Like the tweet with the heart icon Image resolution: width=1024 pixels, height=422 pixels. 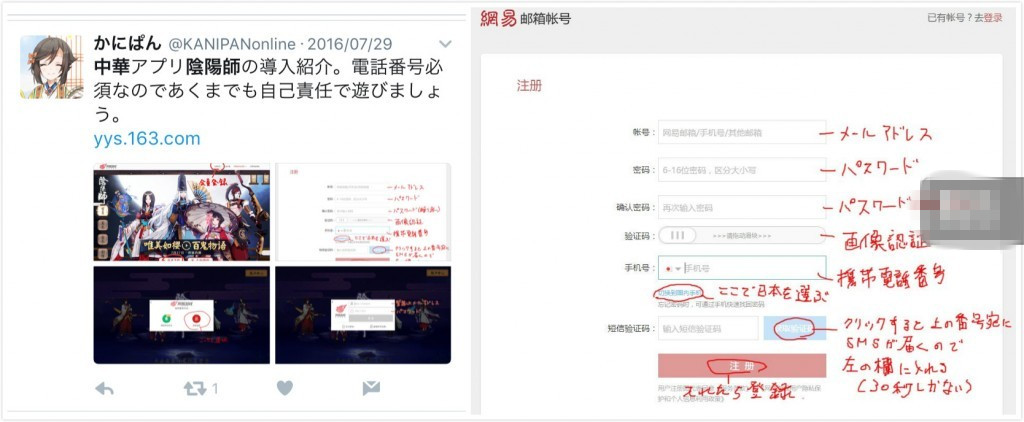(284, 389)
